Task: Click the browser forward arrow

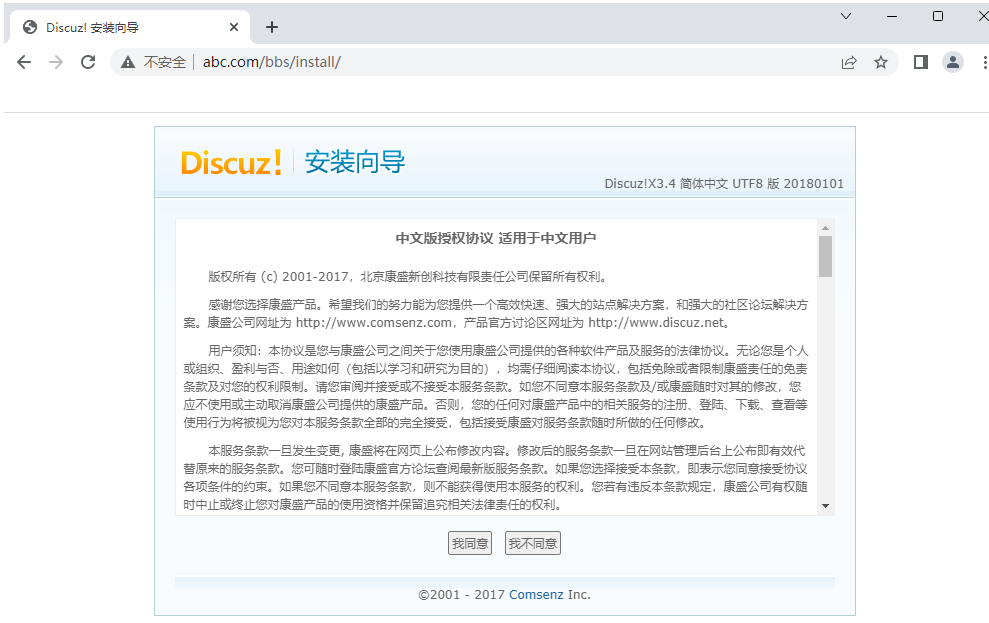Action: click(x=56, y=62)
